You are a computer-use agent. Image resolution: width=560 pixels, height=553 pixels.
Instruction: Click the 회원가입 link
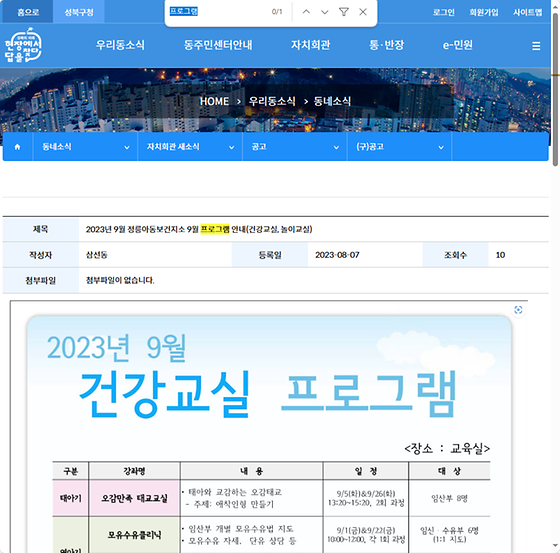pyautogui.click(x=484, y=13)
